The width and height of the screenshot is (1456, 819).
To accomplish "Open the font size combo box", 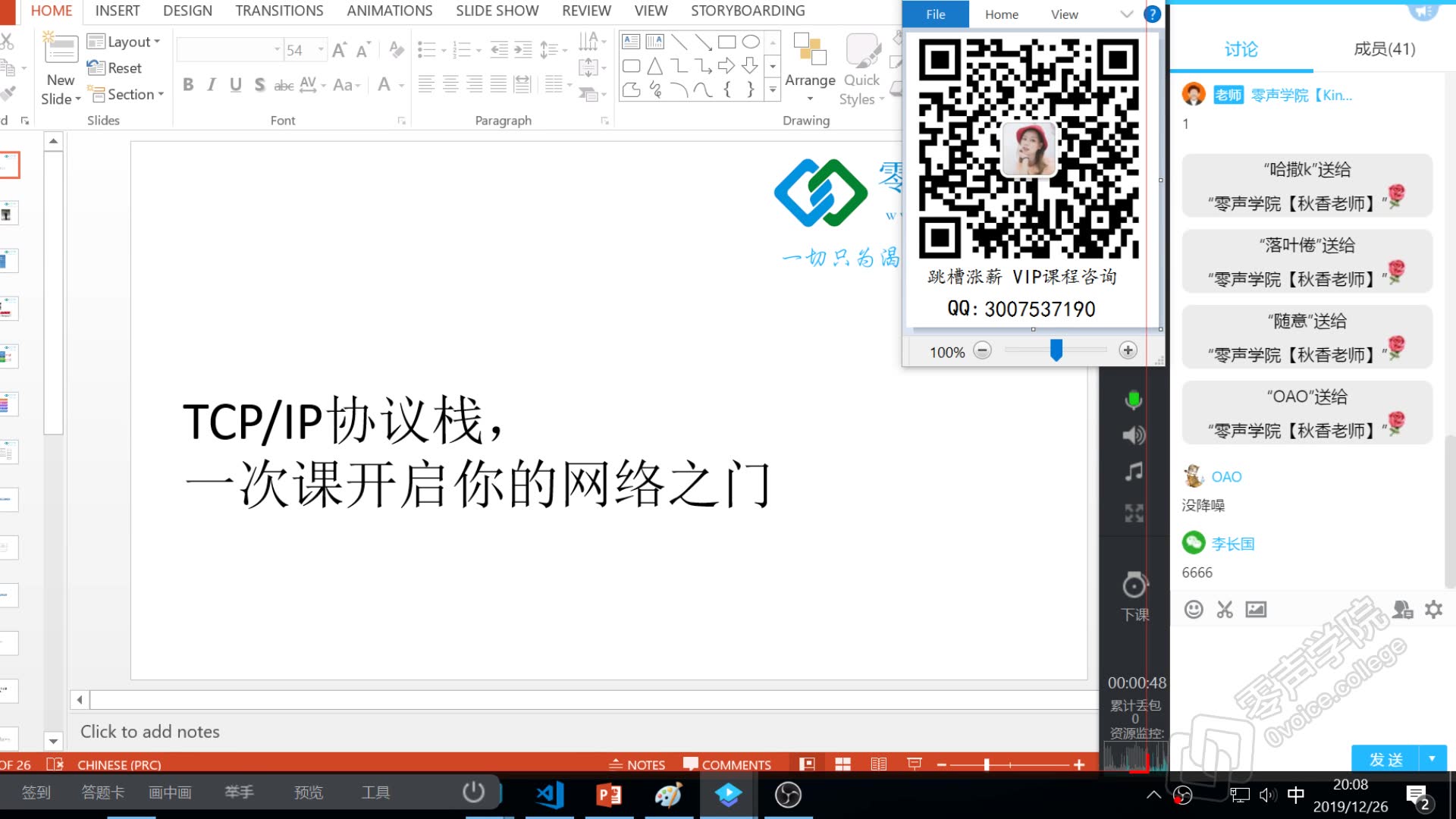I will pos(305,50).
